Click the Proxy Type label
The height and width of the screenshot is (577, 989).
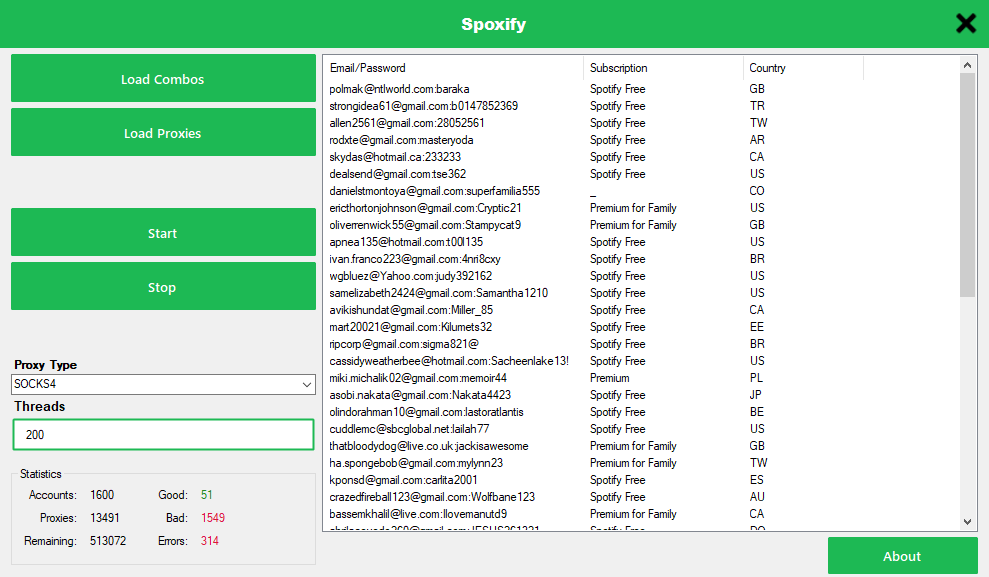pos(45,365)
